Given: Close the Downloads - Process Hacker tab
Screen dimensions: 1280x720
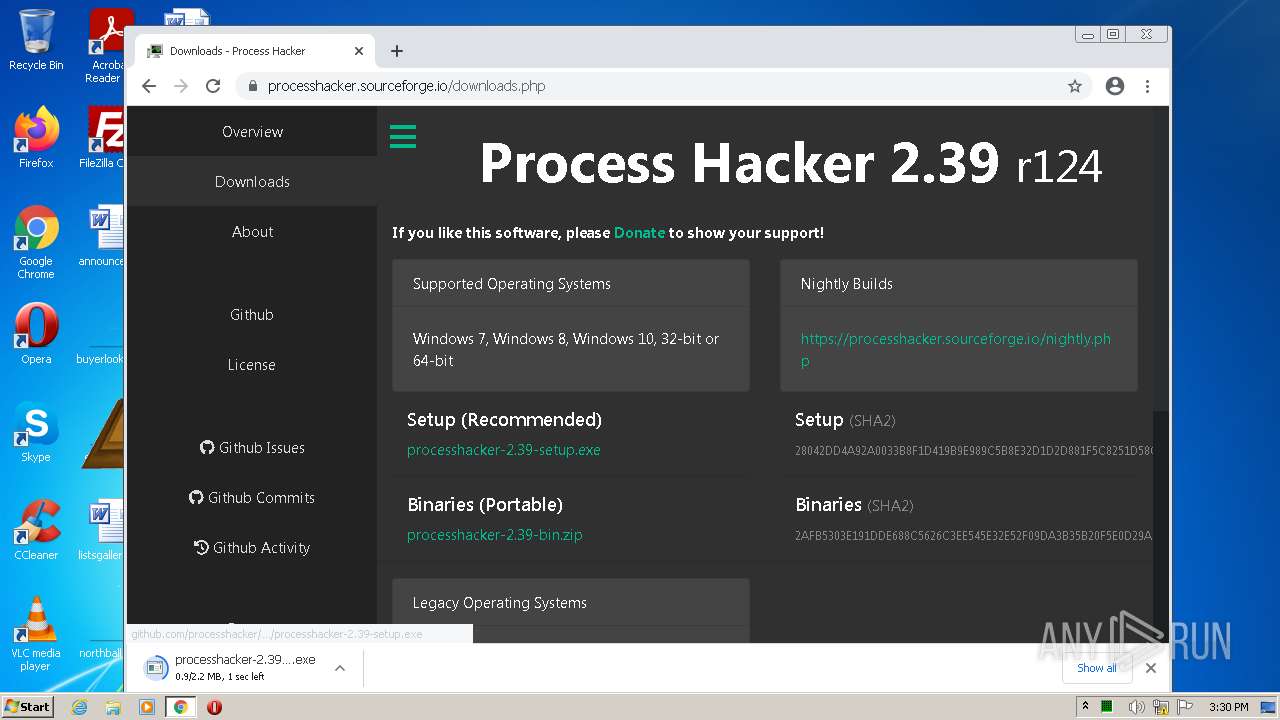Looking at the screenshot, I should [359, 51].
